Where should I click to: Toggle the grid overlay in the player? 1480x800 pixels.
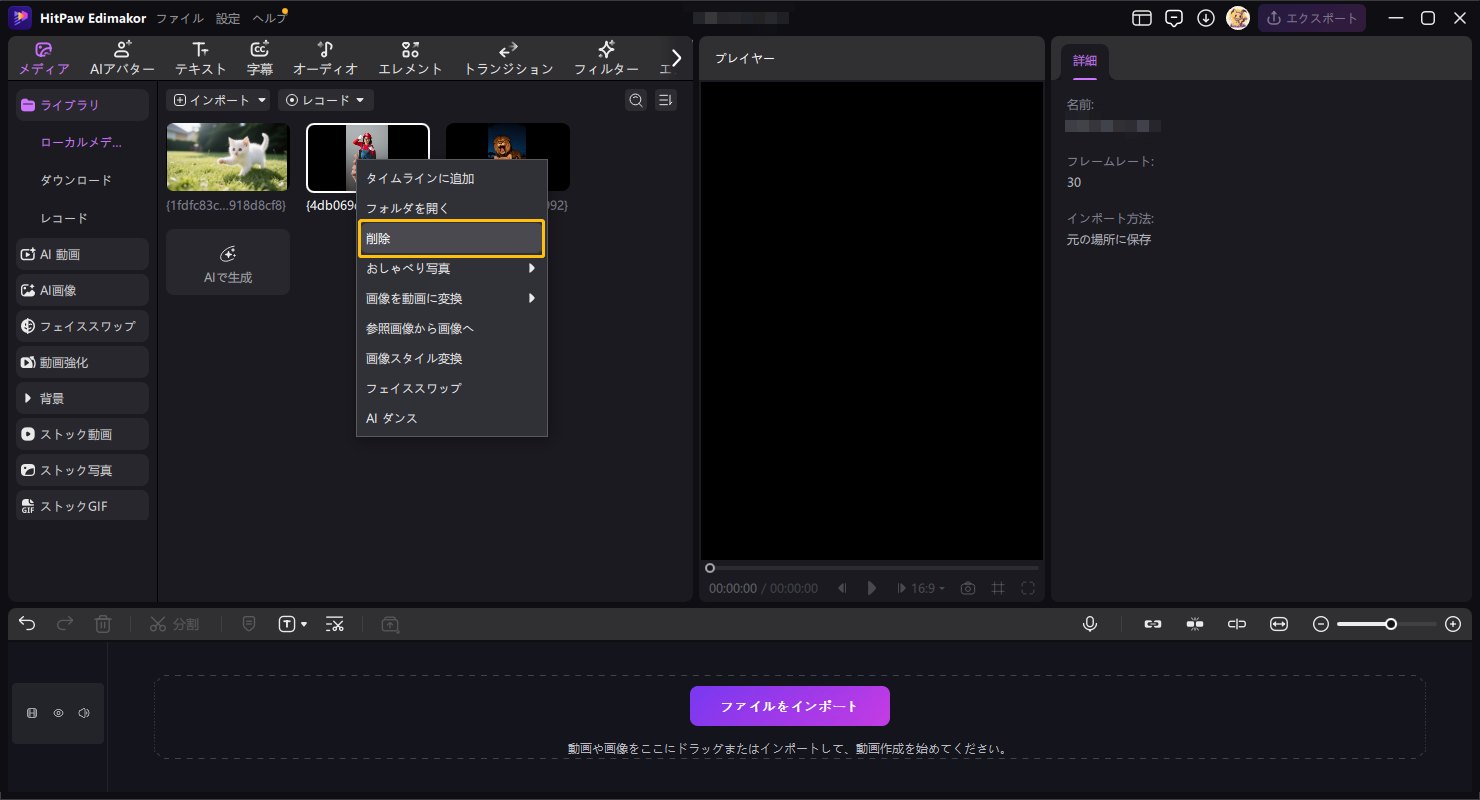click(x=997, y=588)
